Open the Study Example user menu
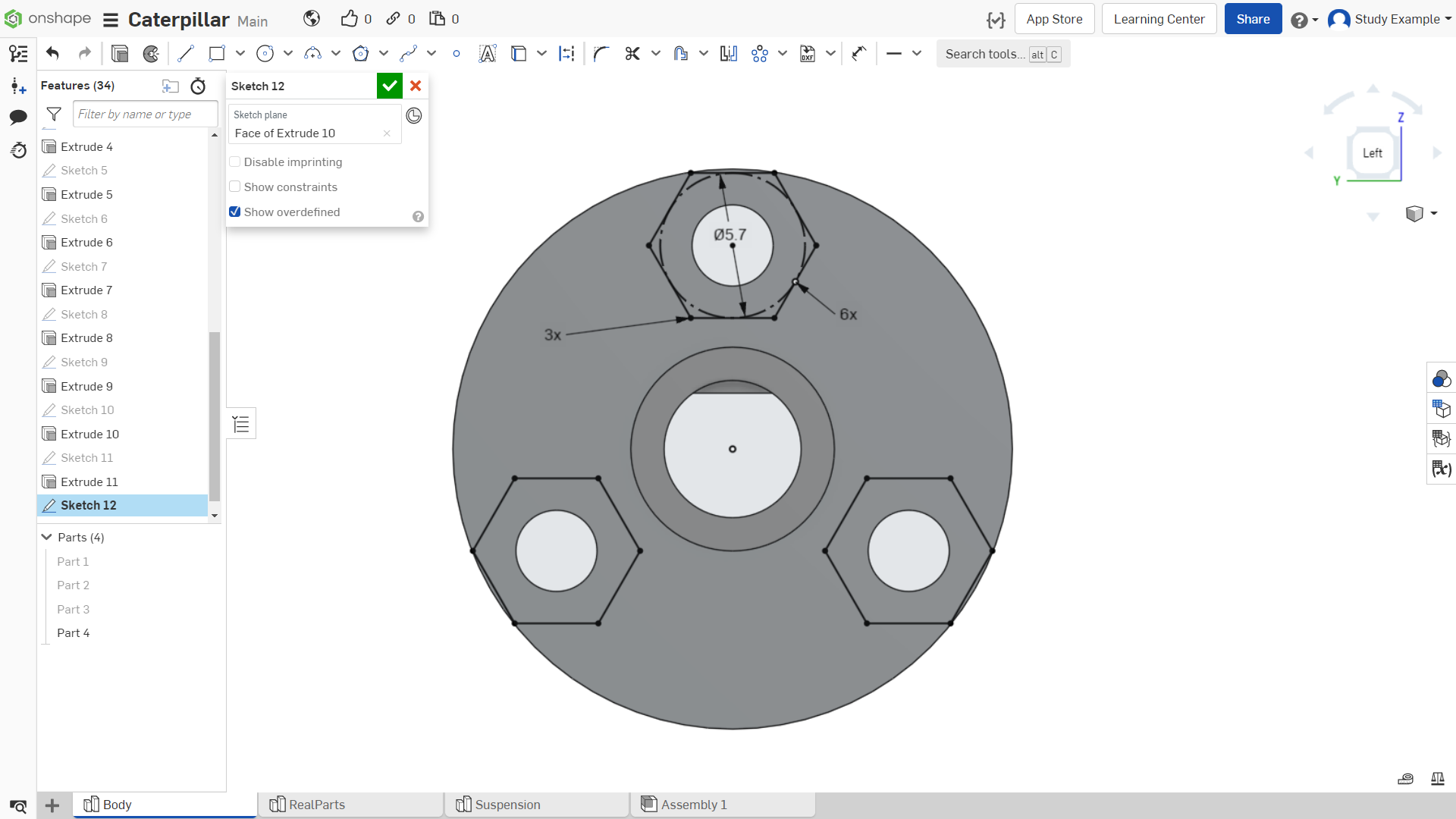This screenshot has height=819, width=1456. click(x=1389, y=19)
